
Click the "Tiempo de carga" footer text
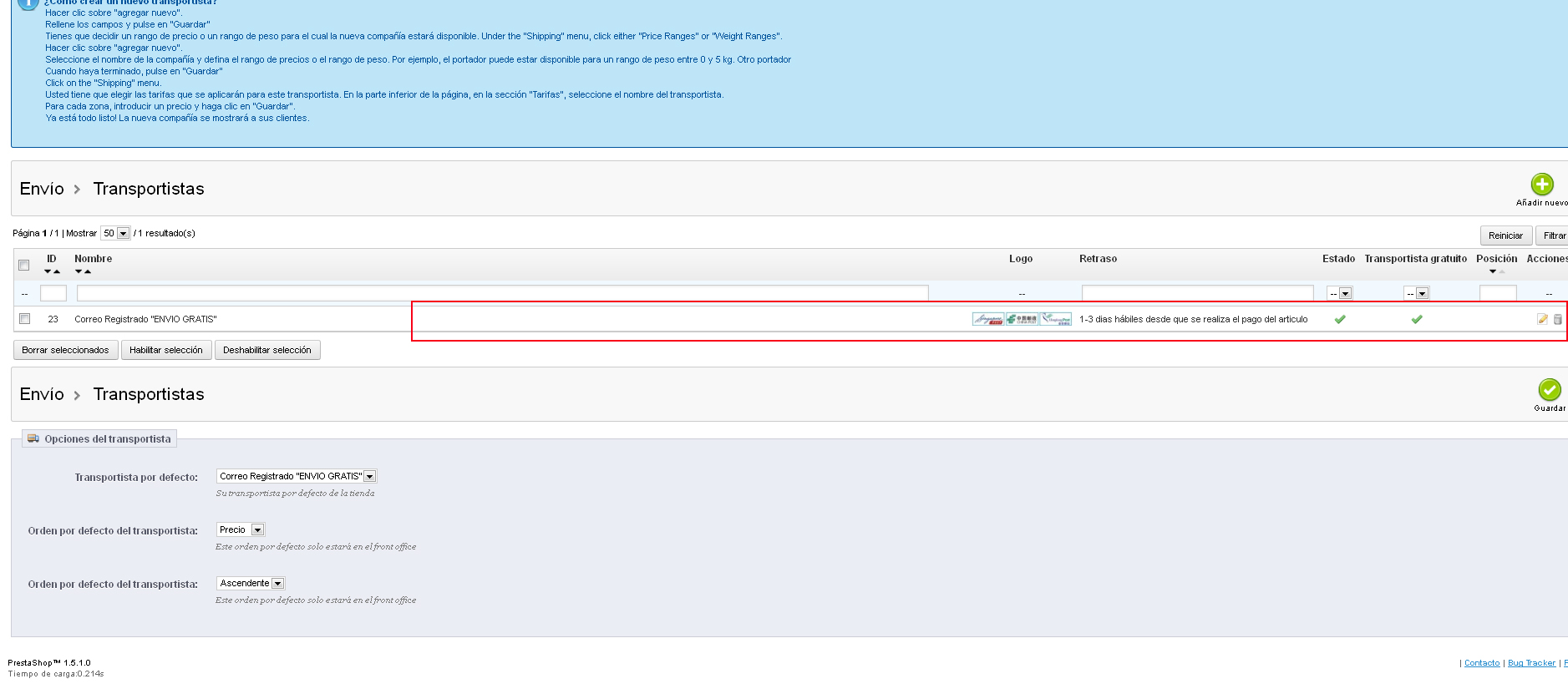[56, 674]
